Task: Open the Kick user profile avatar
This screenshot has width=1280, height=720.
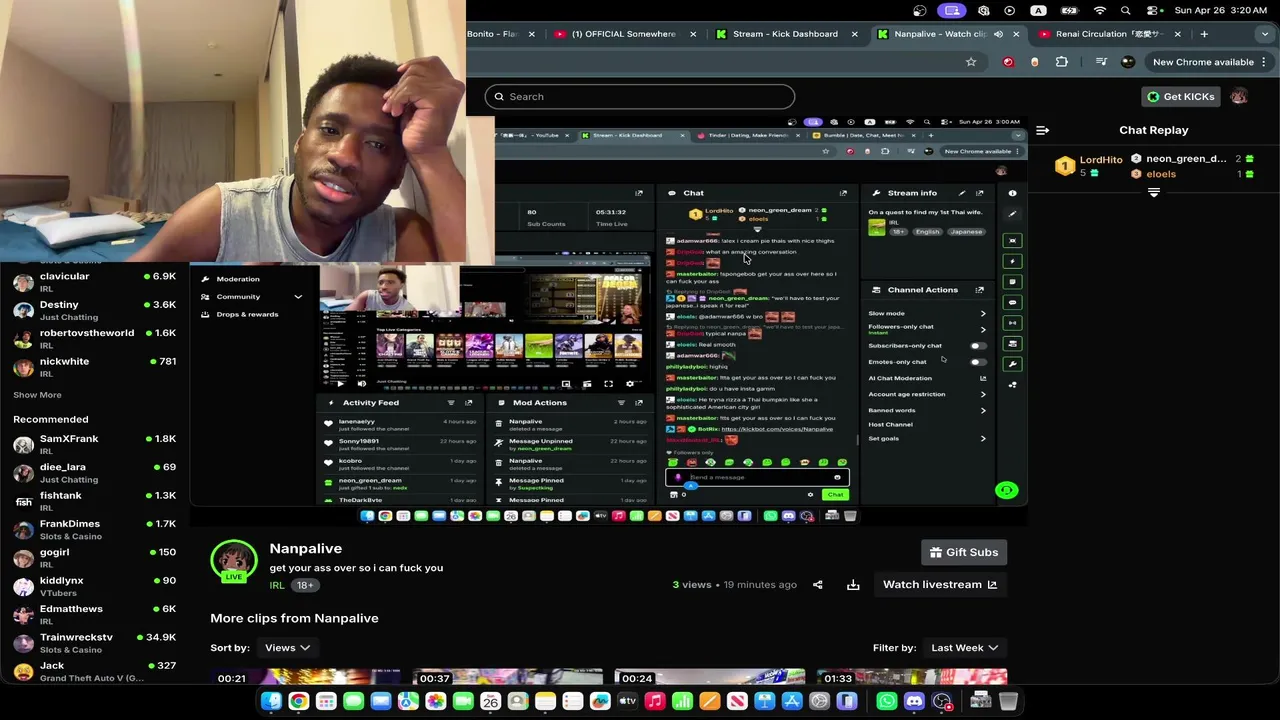Action: [1239, 97]
